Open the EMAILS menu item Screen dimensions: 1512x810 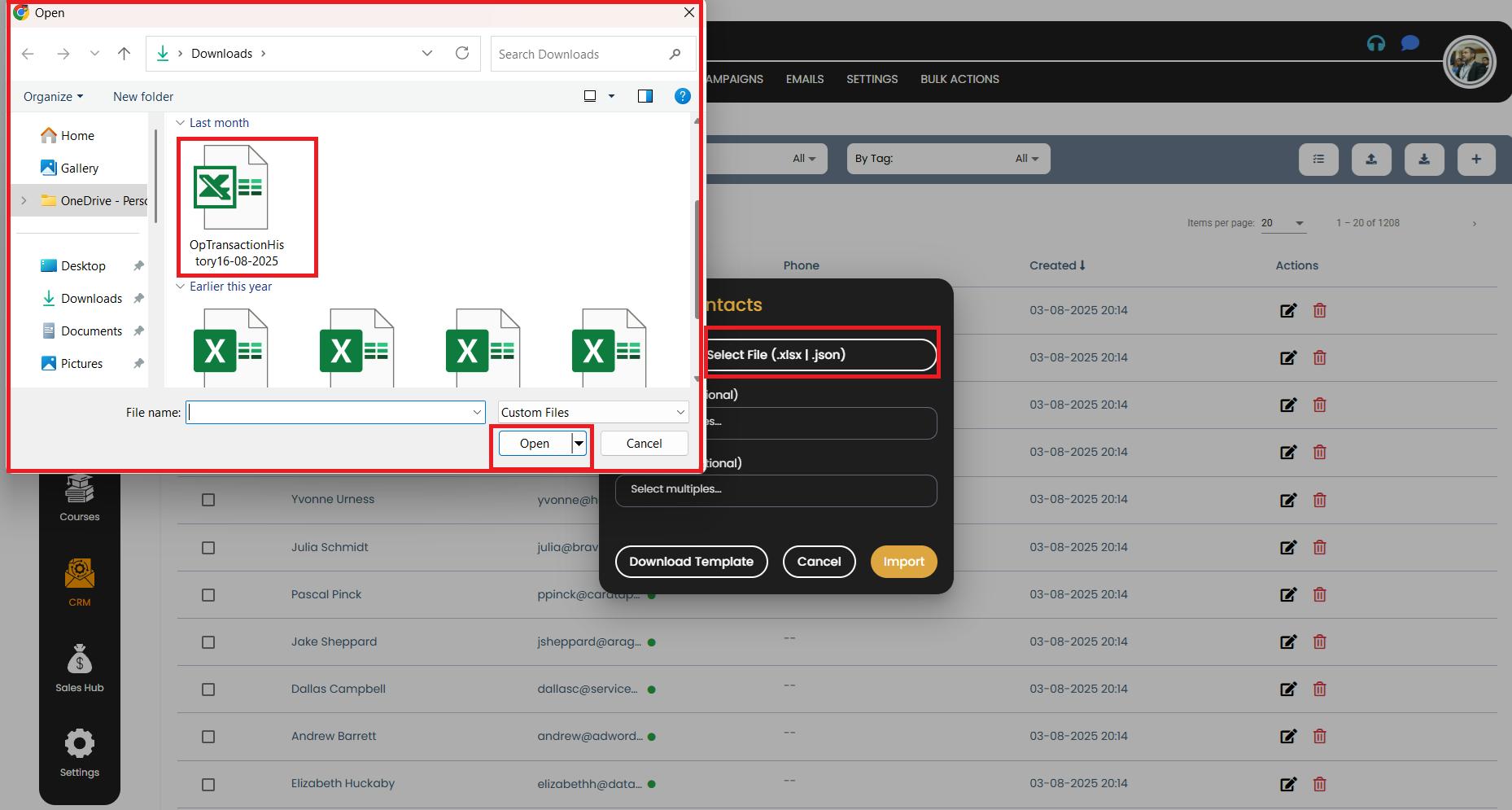(804, 79)
